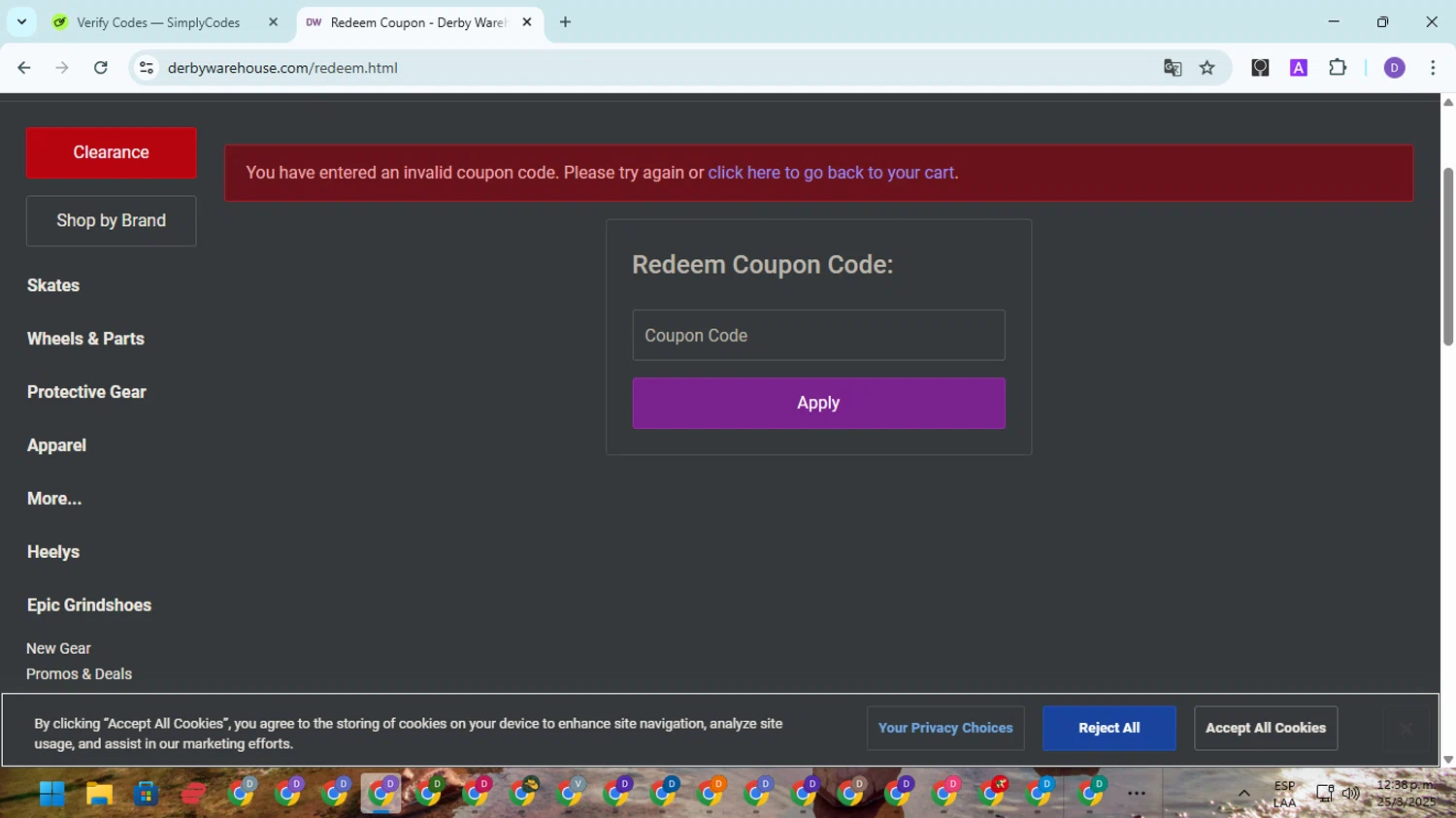Visit the Promos & Deals link

pos(79,673)
